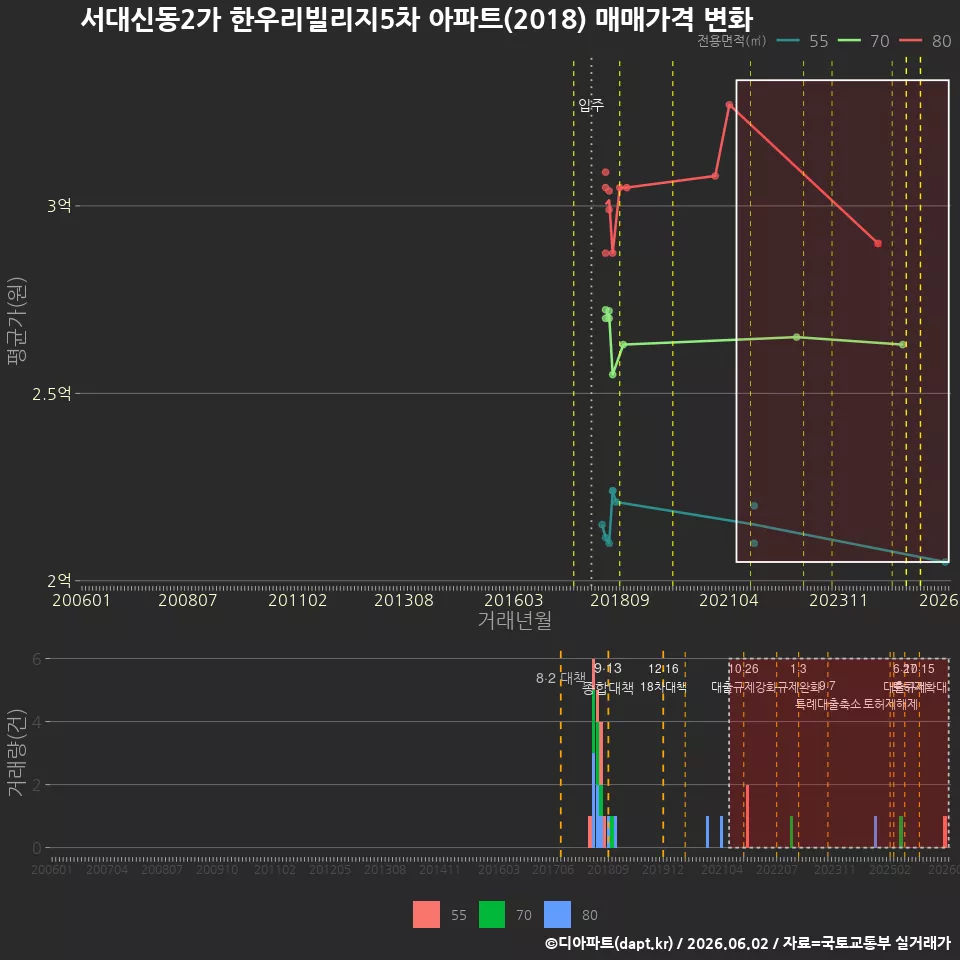Click 201603 on the price chart x-axis

514,600
